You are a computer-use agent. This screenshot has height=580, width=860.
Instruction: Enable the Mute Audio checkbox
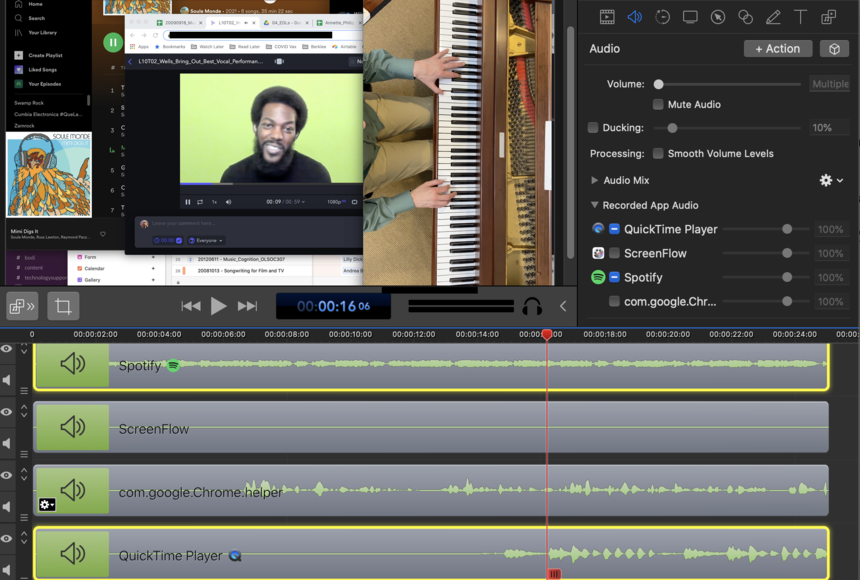(x=658, y=104)
